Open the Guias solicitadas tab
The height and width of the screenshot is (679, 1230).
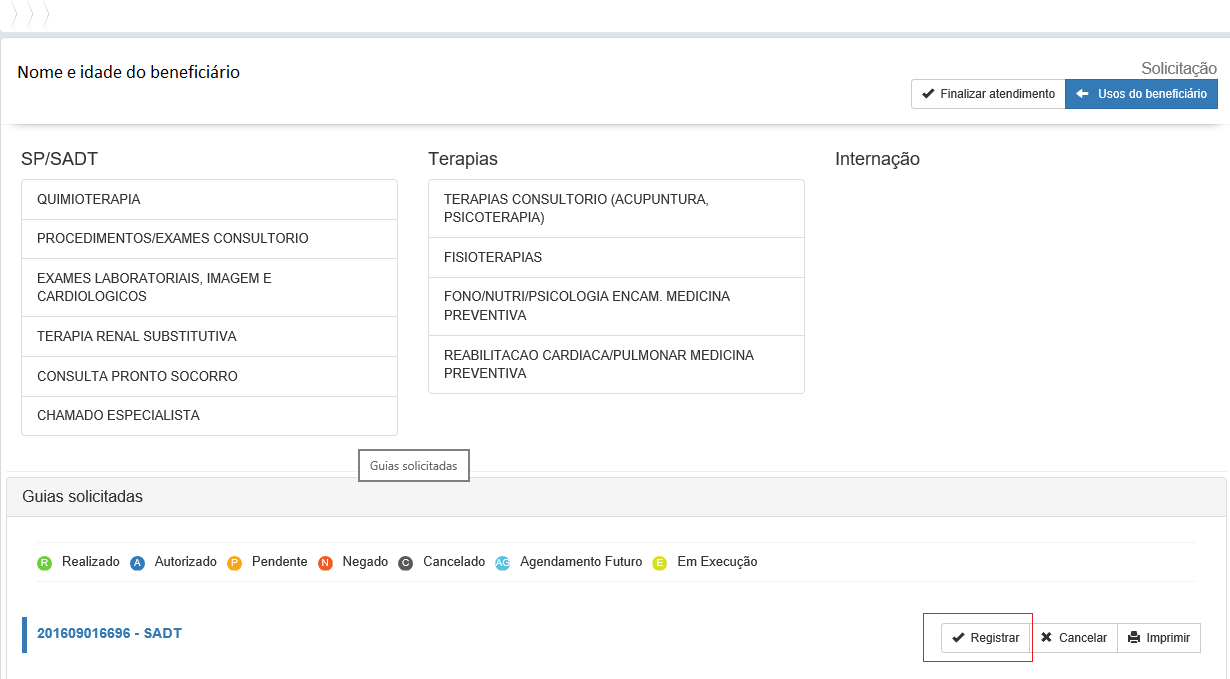tap(413, 465)
